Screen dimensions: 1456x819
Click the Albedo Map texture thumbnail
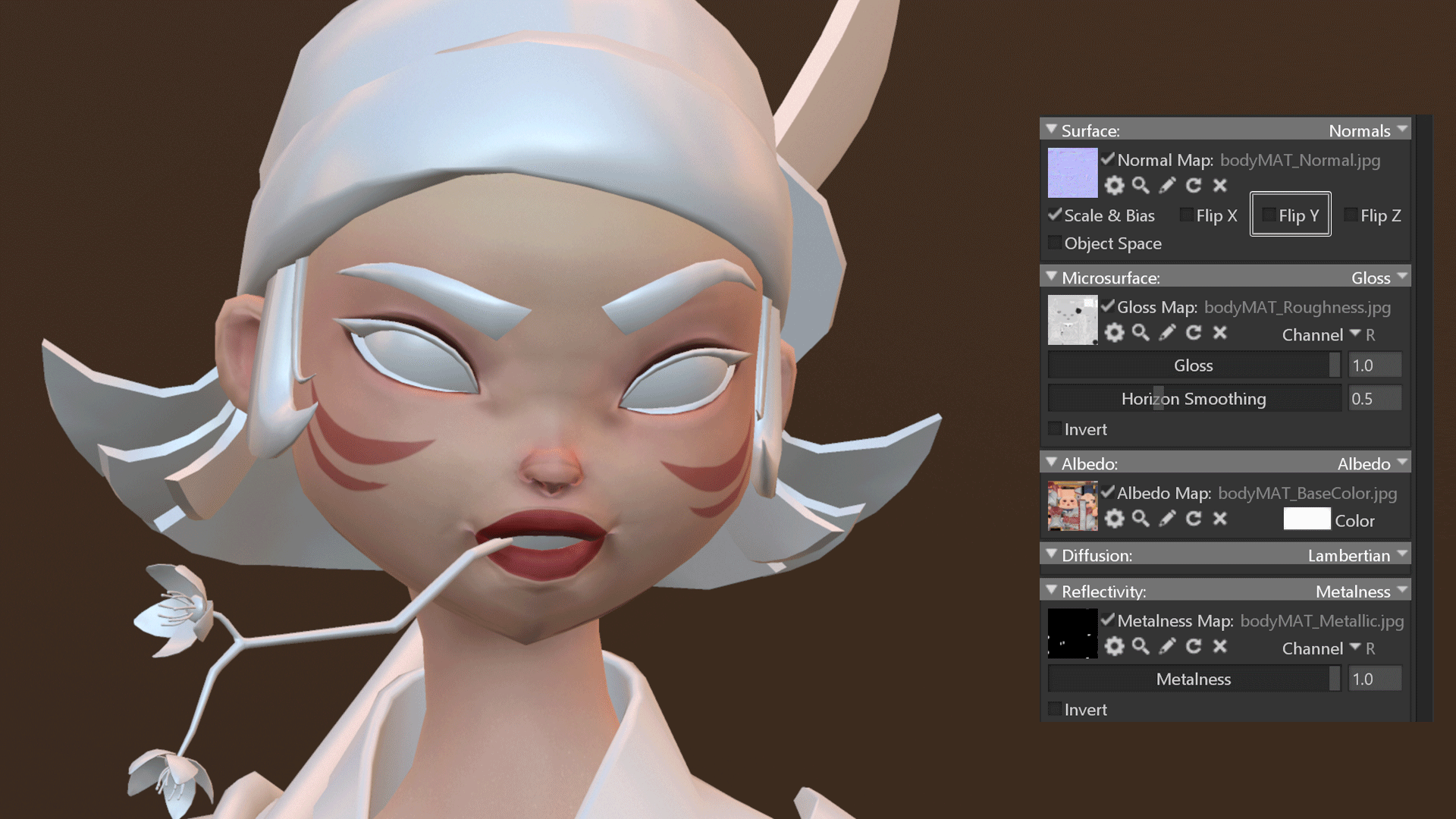click(1072, 506)
